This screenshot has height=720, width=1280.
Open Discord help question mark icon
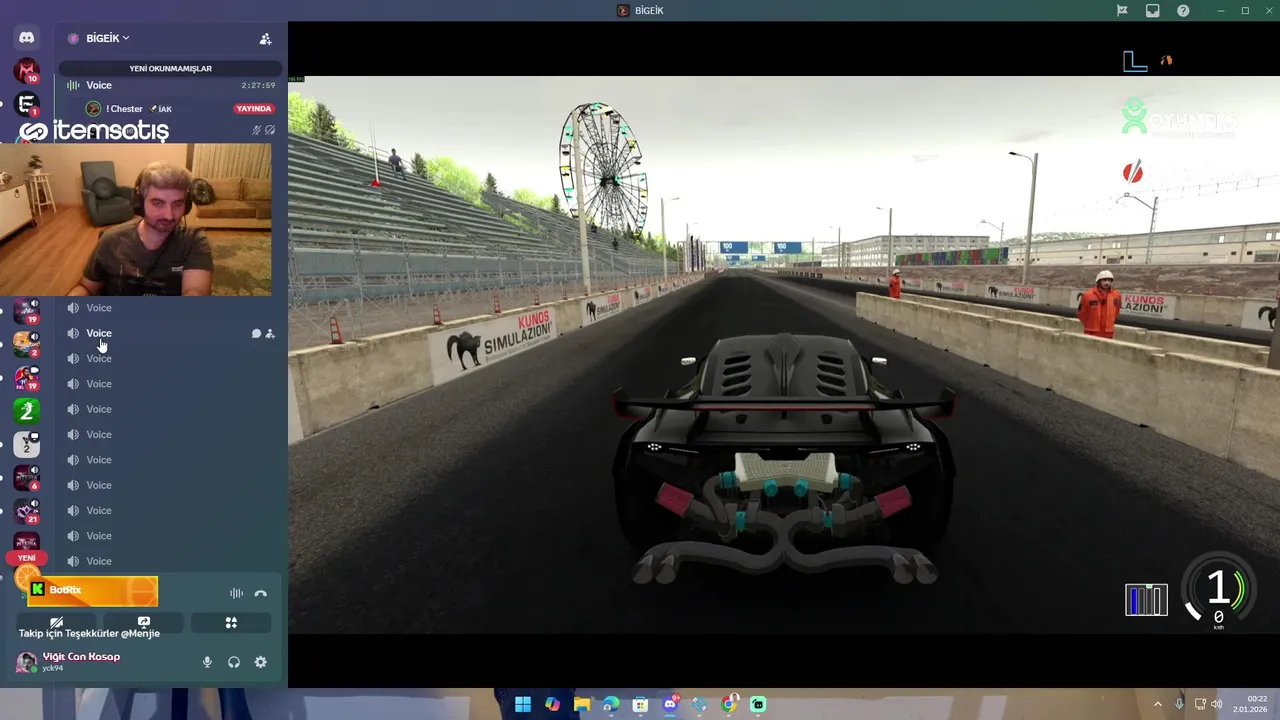tap(1183, 10)
